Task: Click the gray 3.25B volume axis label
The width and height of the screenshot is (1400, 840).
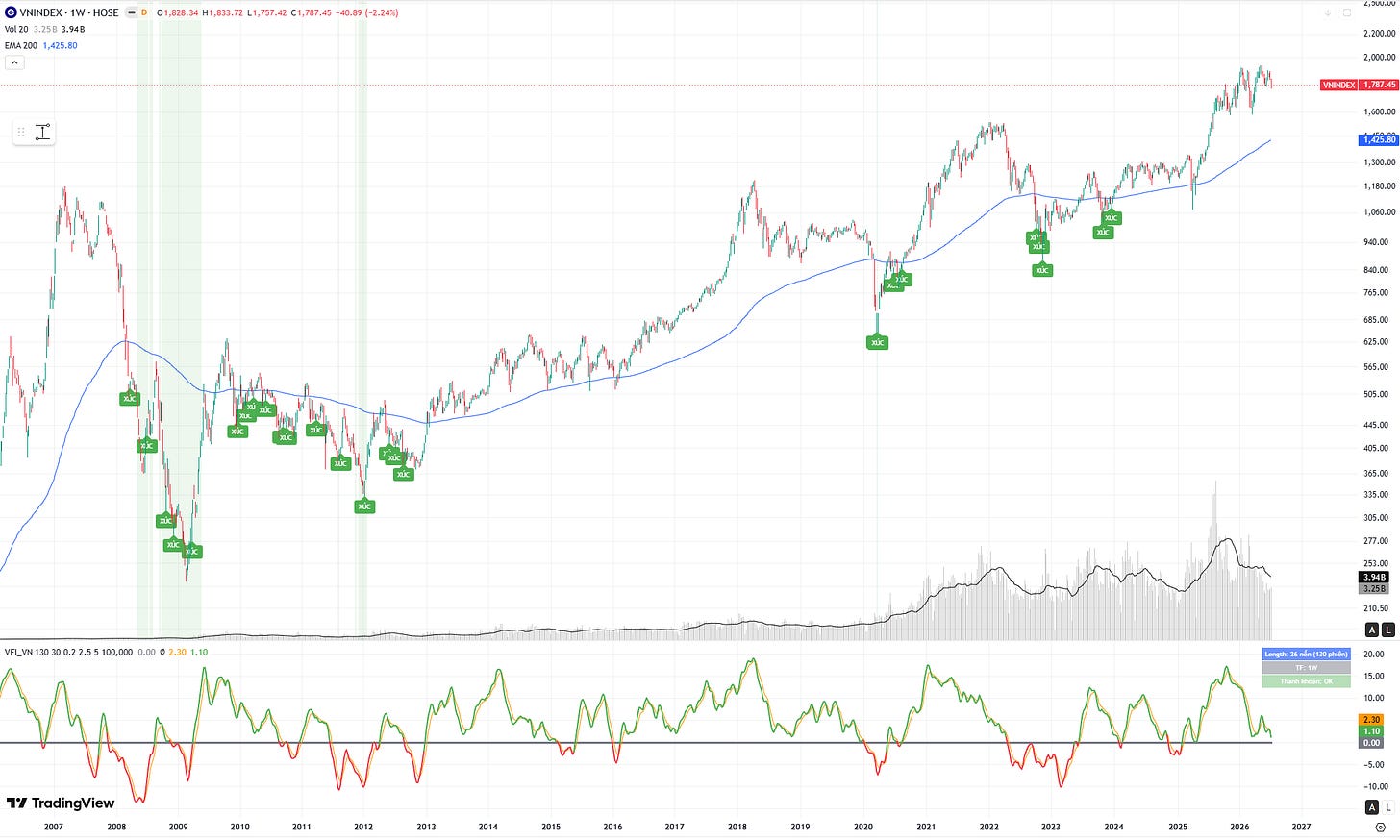Action: click(x=1374, y=588)
